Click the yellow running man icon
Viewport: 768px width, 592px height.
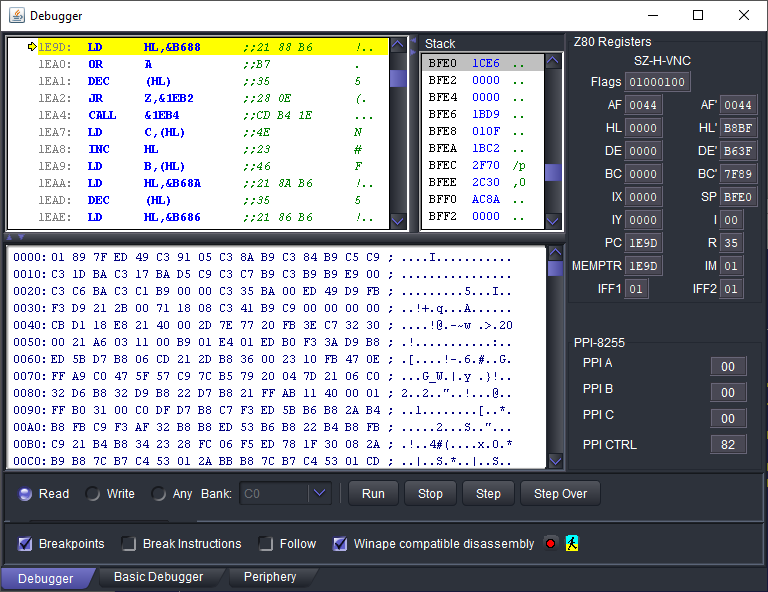[x=572, y=544]
